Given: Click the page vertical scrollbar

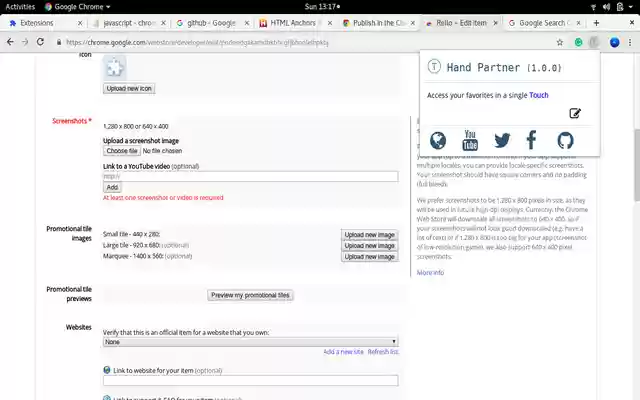Looking at the screenshot, I should (637, 165).
